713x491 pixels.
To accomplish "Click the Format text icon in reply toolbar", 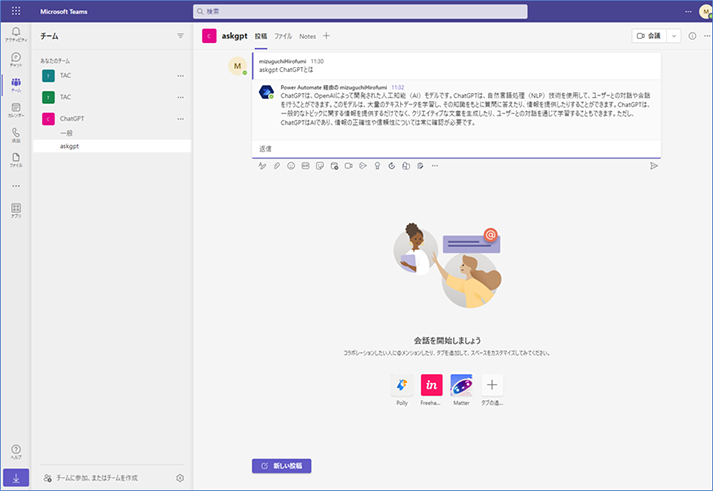I will 262,166.
